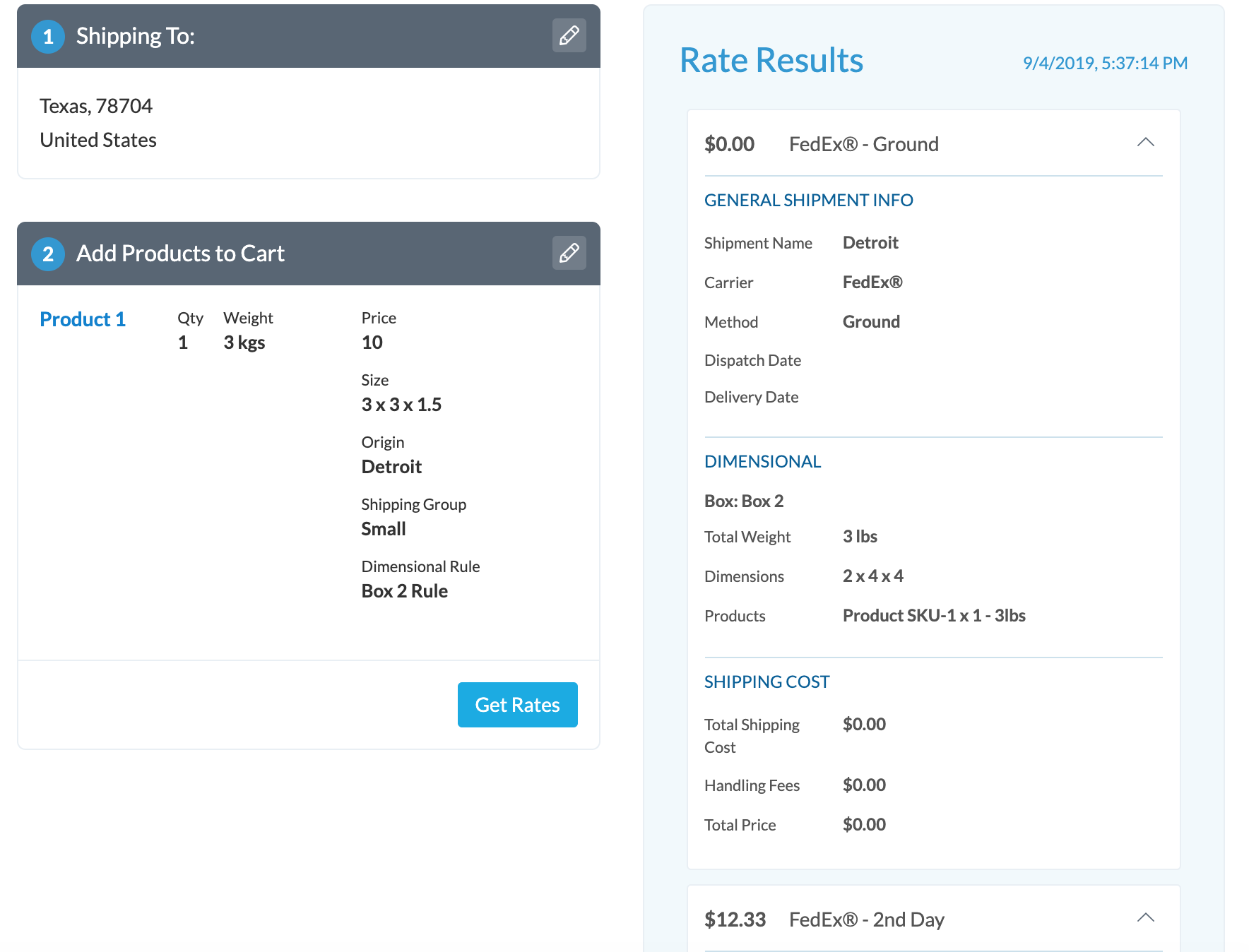
Task: Click the Shipping Cost section heading
Action: [766, 682]
